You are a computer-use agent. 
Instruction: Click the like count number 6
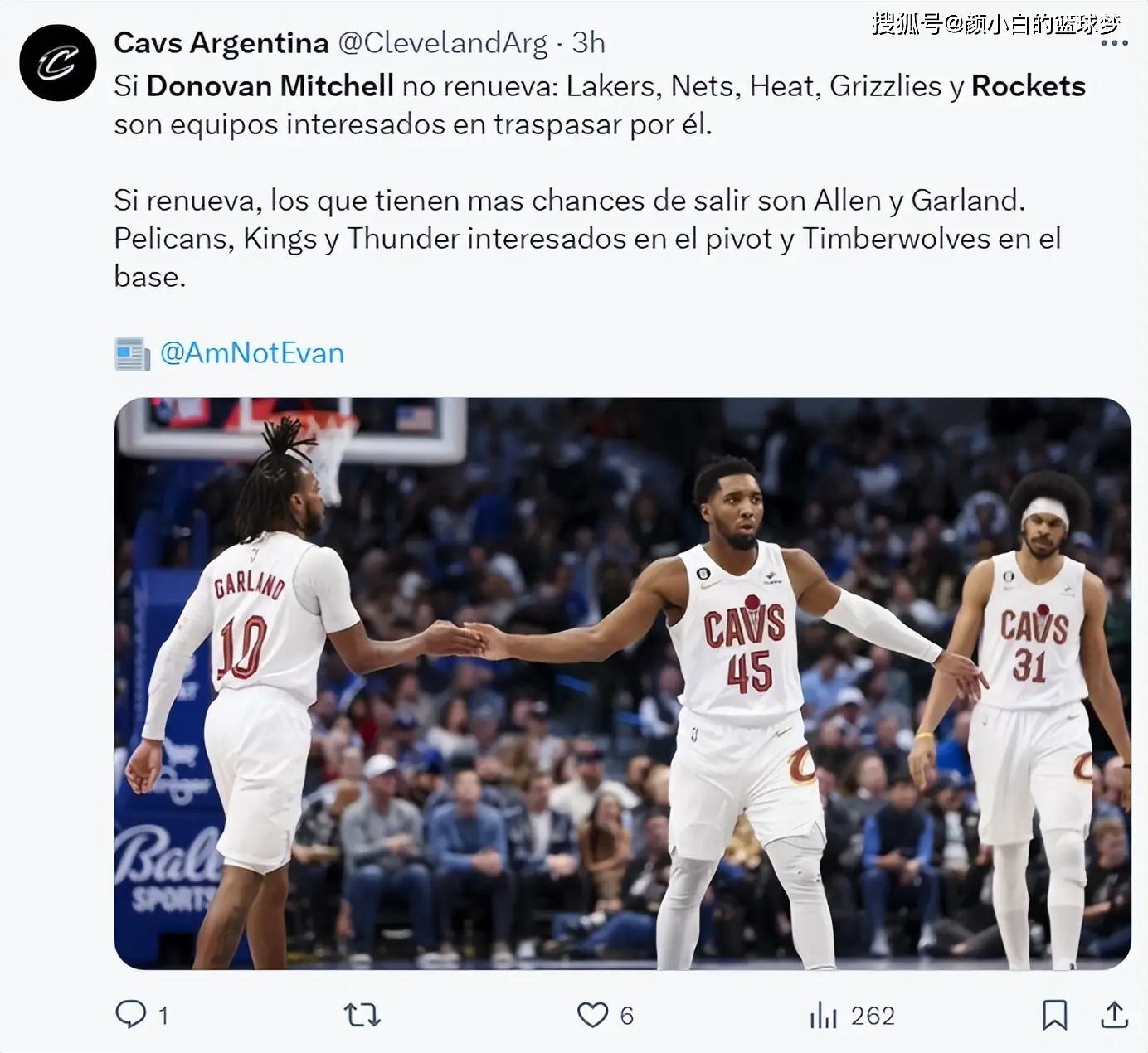(x=626, y=1016)
